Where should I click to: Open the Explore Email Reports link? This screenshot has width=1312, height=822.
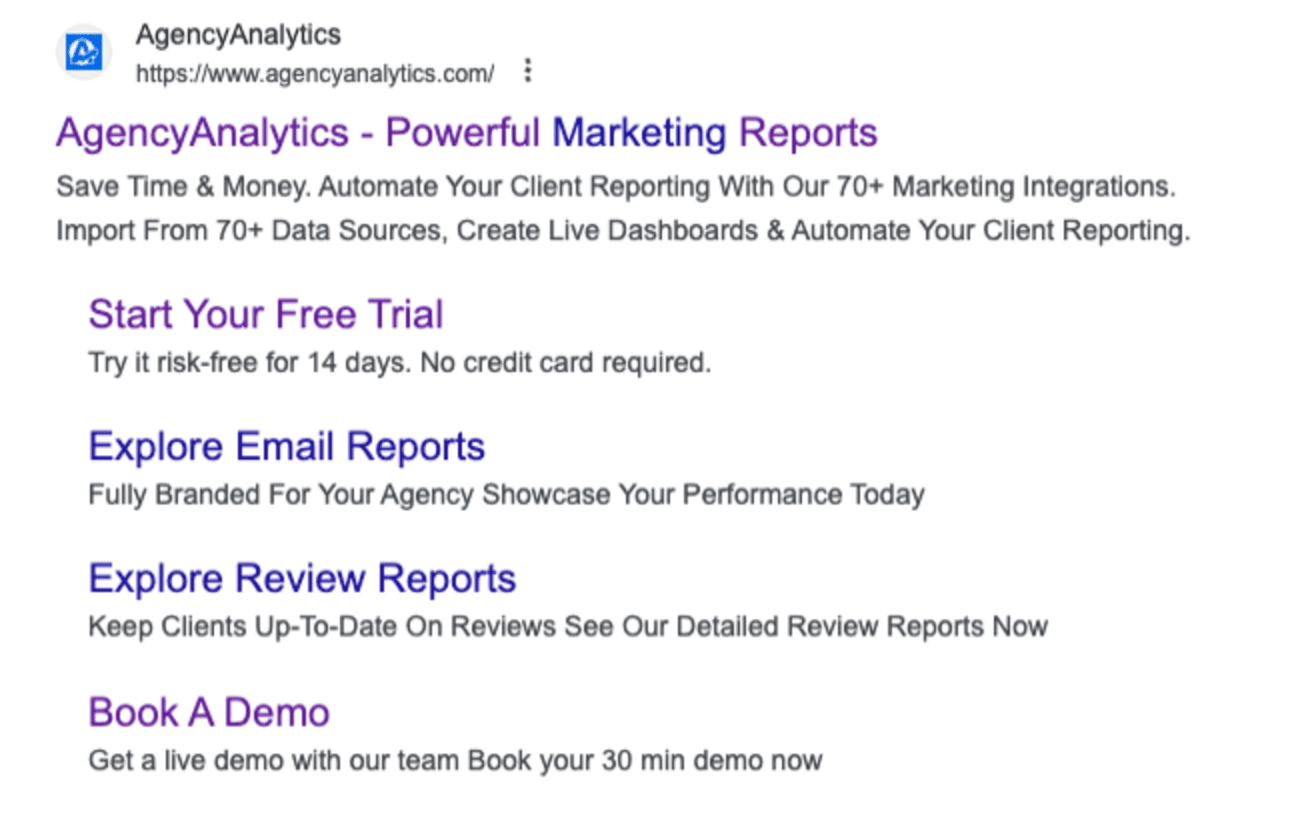(x=287, y=446)
